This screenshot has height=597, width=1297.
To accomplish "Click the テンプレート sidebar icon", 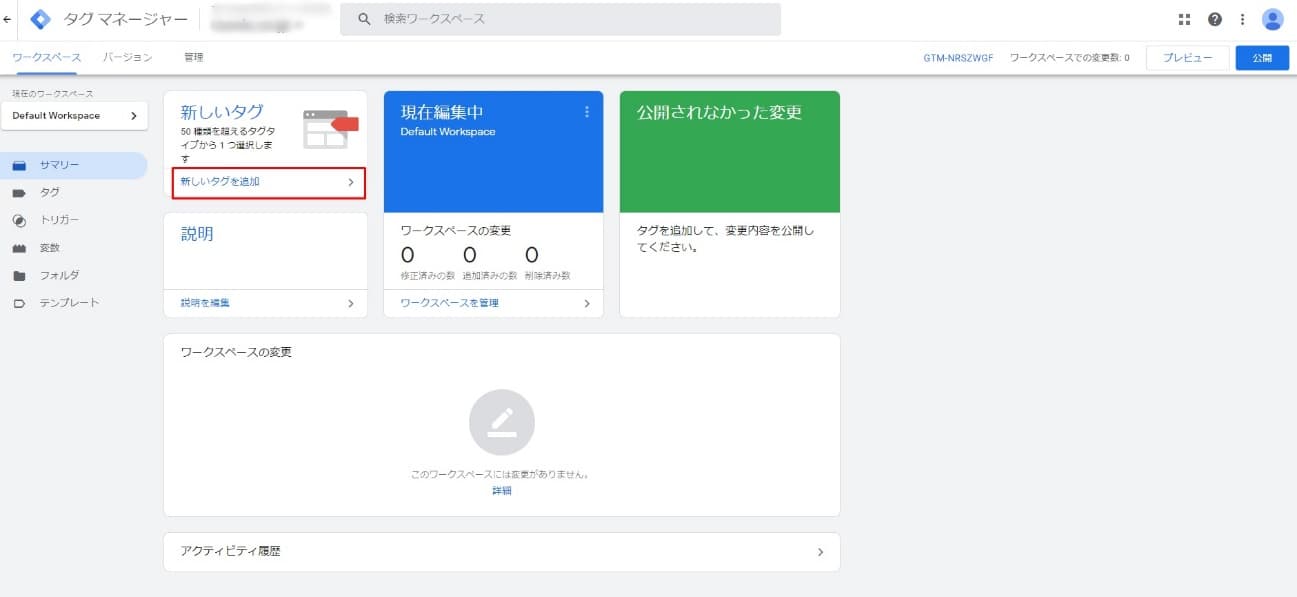I will 19,303.
